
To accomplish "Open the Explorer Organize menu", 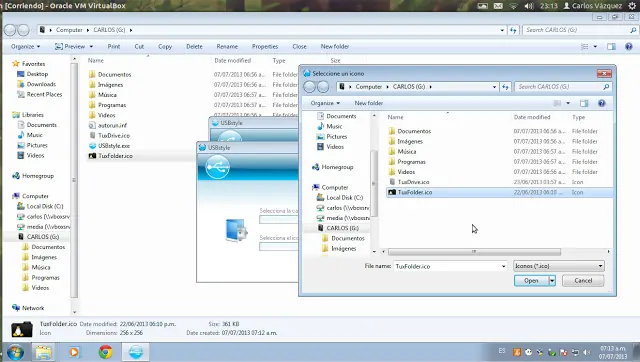I will coord(25,47).
